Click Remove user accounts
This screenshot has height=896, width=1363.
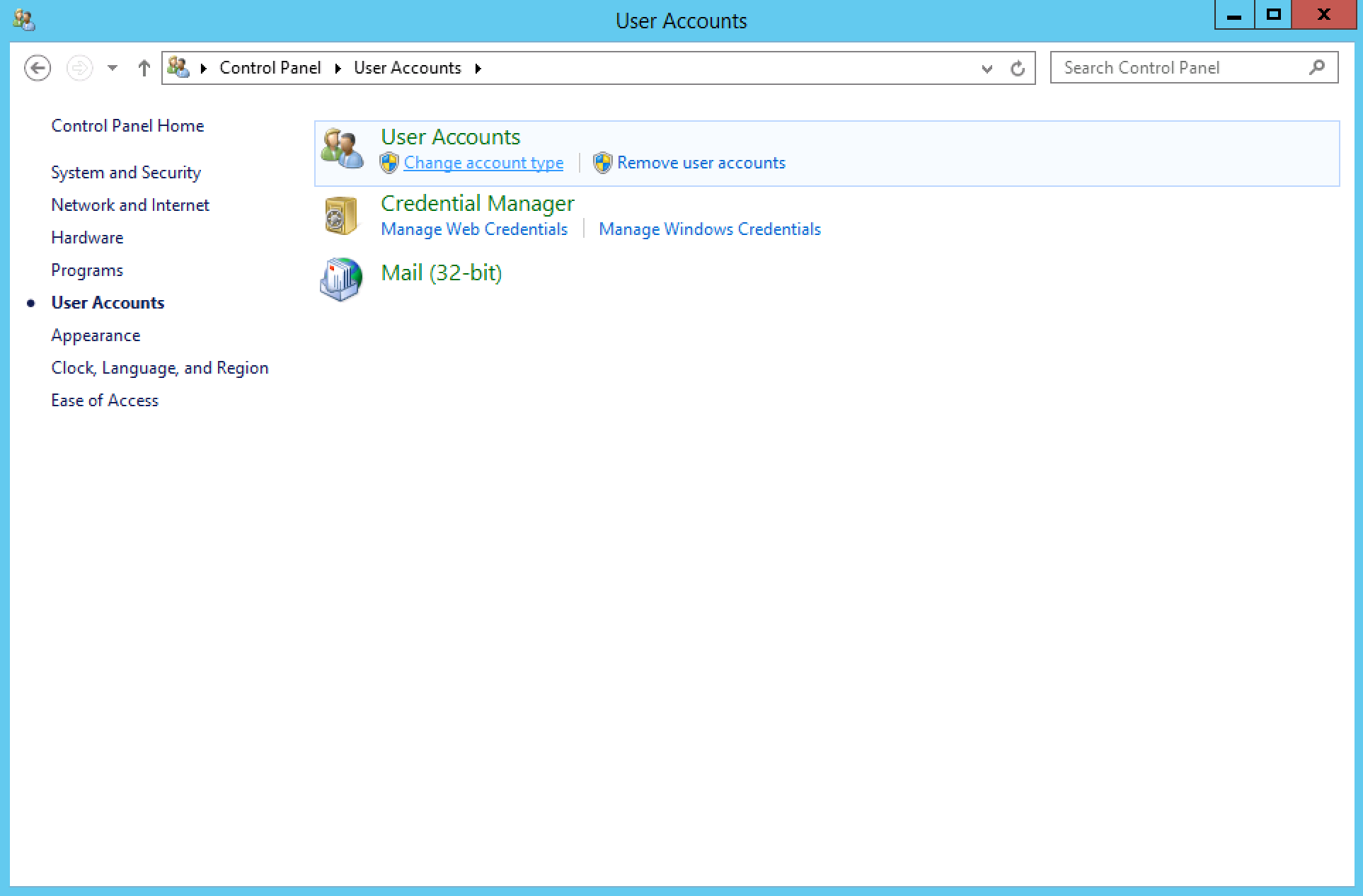click(701, 163)
